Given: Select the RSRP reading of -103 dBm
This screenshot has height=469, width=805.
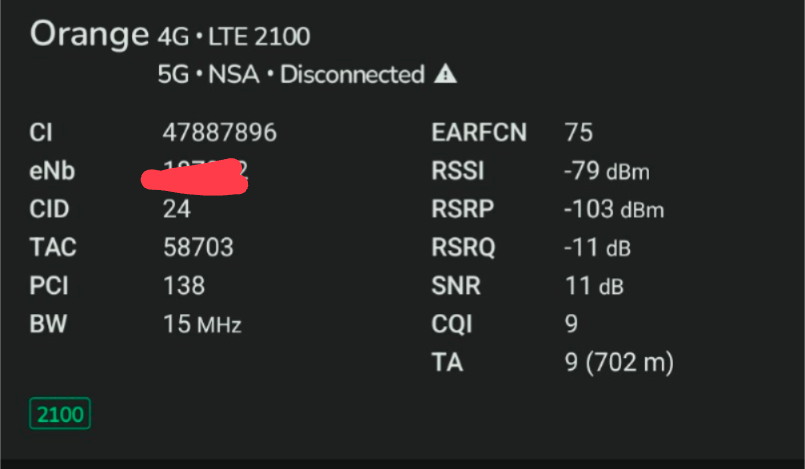Looking at the screenshot, I should click(613, 210).
